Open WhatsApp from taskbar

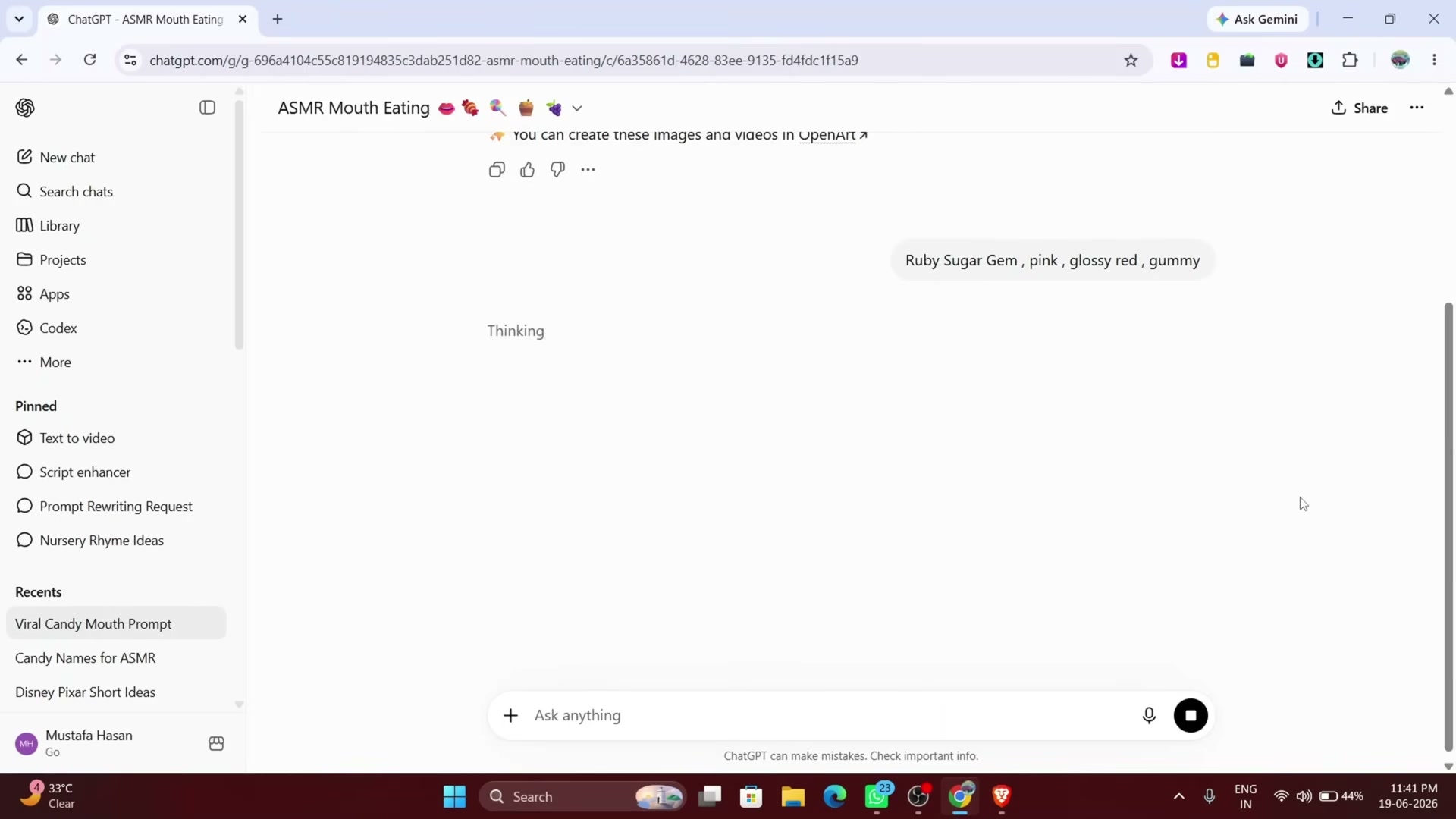click(x=877, y=797)
